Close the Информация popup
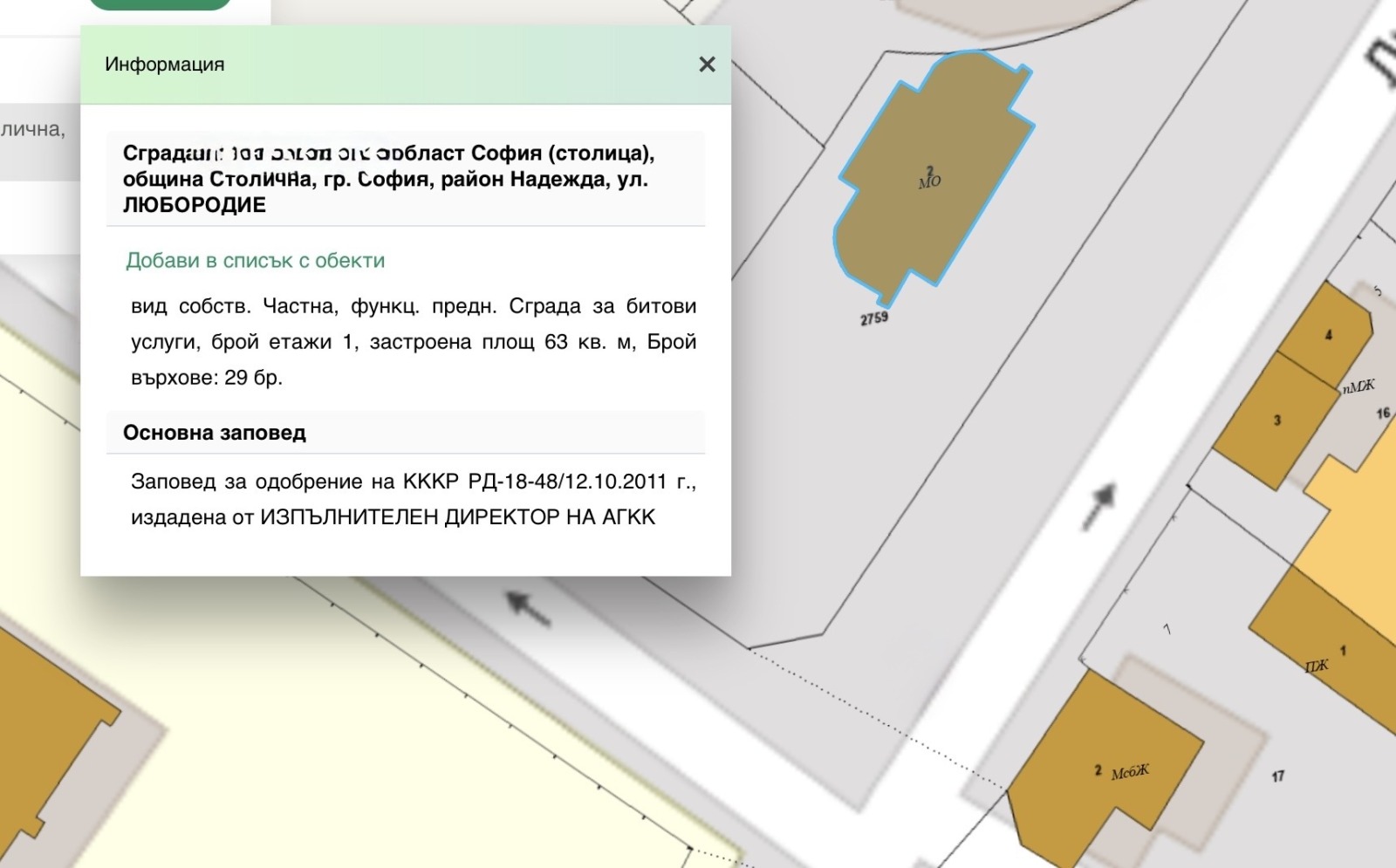 (x=707, y=65)
